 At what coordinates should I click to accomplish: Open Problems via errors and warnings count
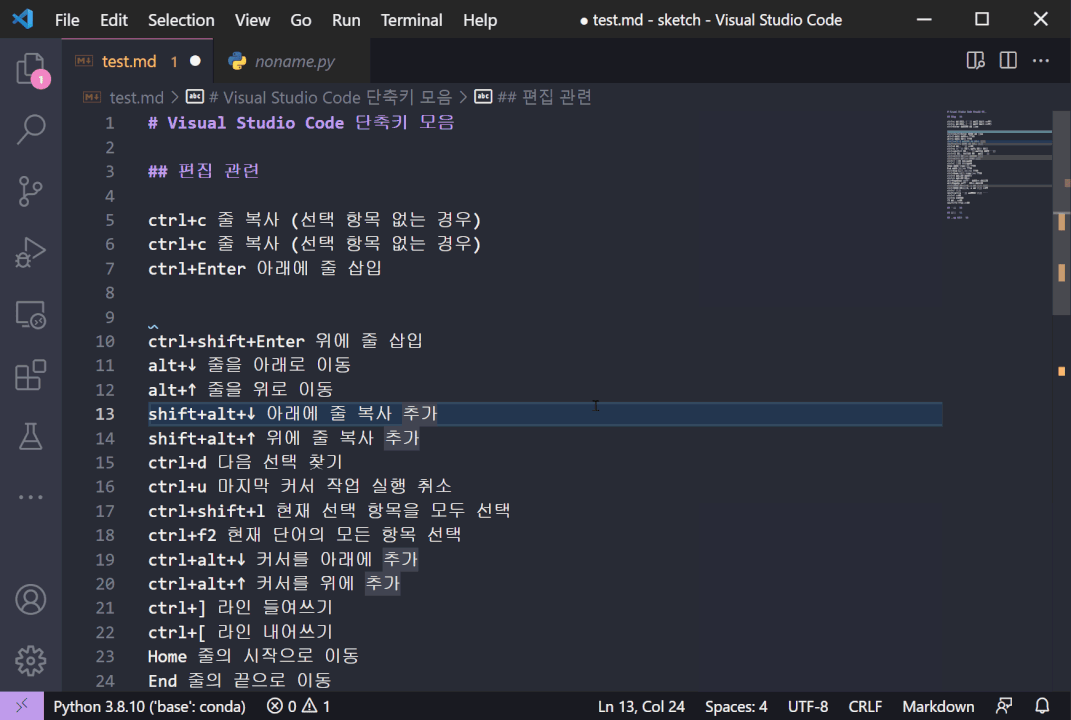coord(298,706)
